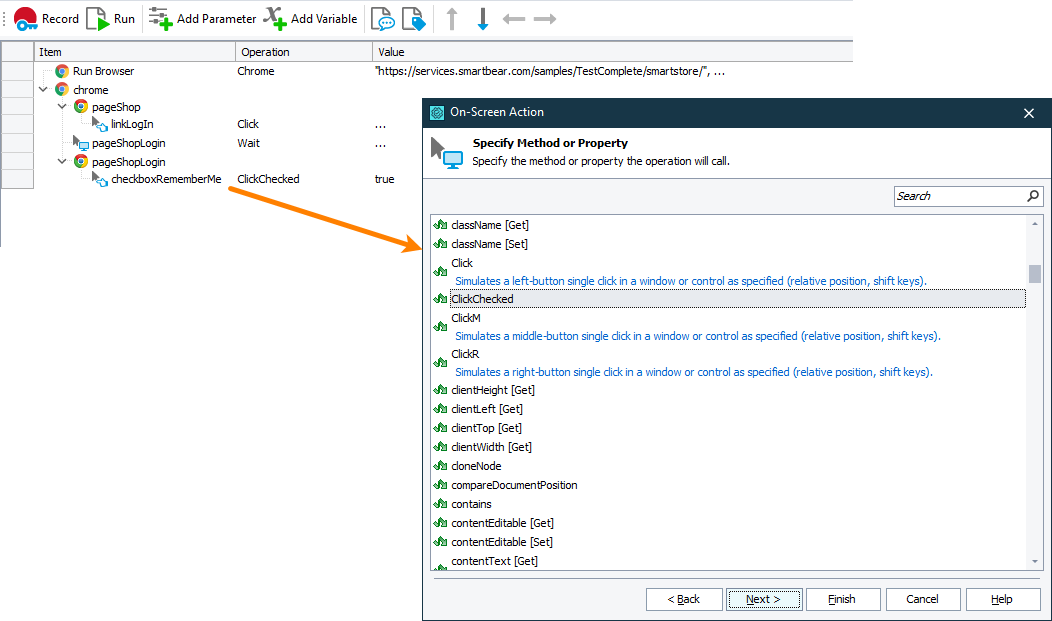
Task: Proceed with the Next button
Action: [764, 599]
